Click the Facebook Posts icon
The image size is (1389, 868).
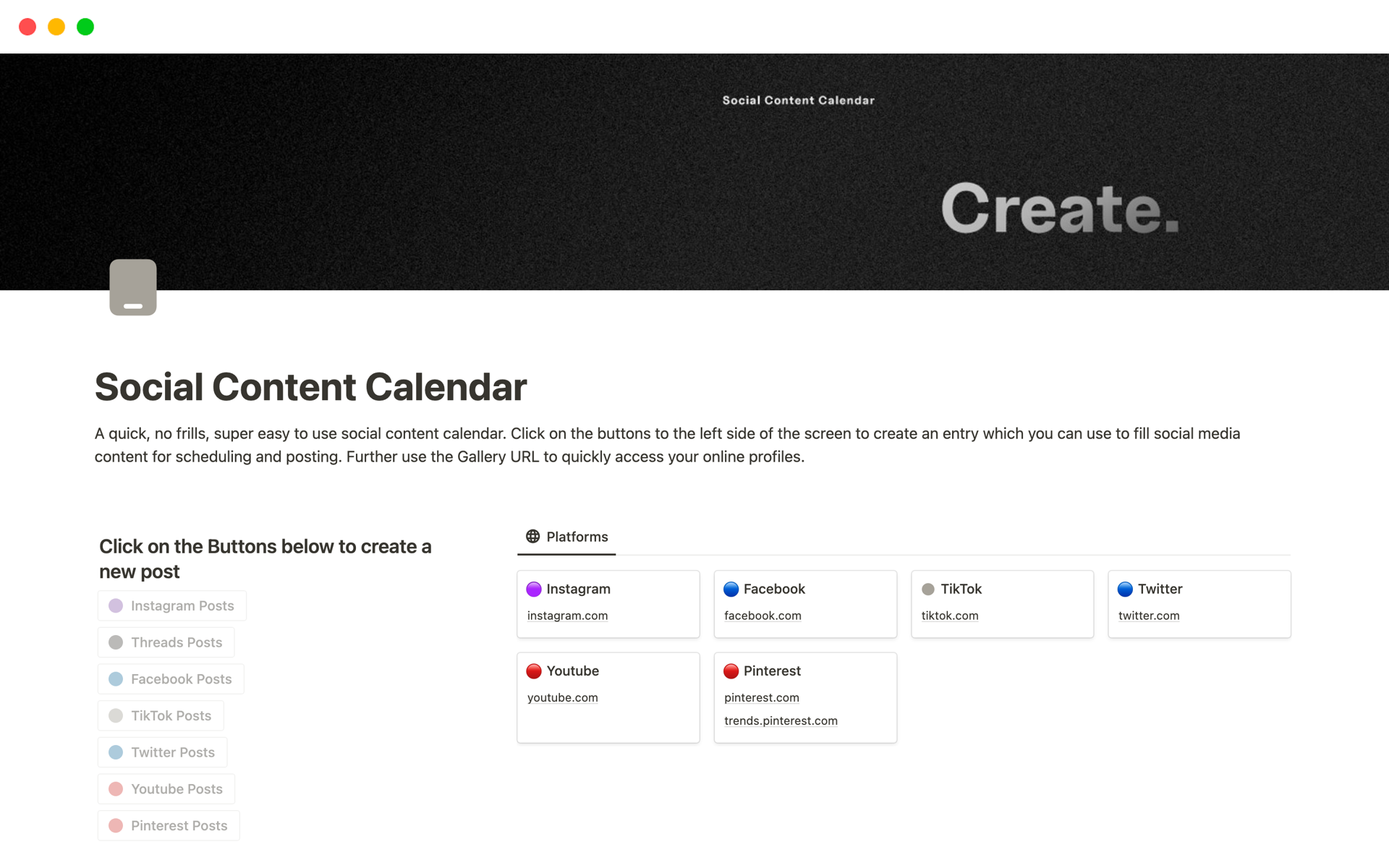pyautogui.click(x=114, y=679)
